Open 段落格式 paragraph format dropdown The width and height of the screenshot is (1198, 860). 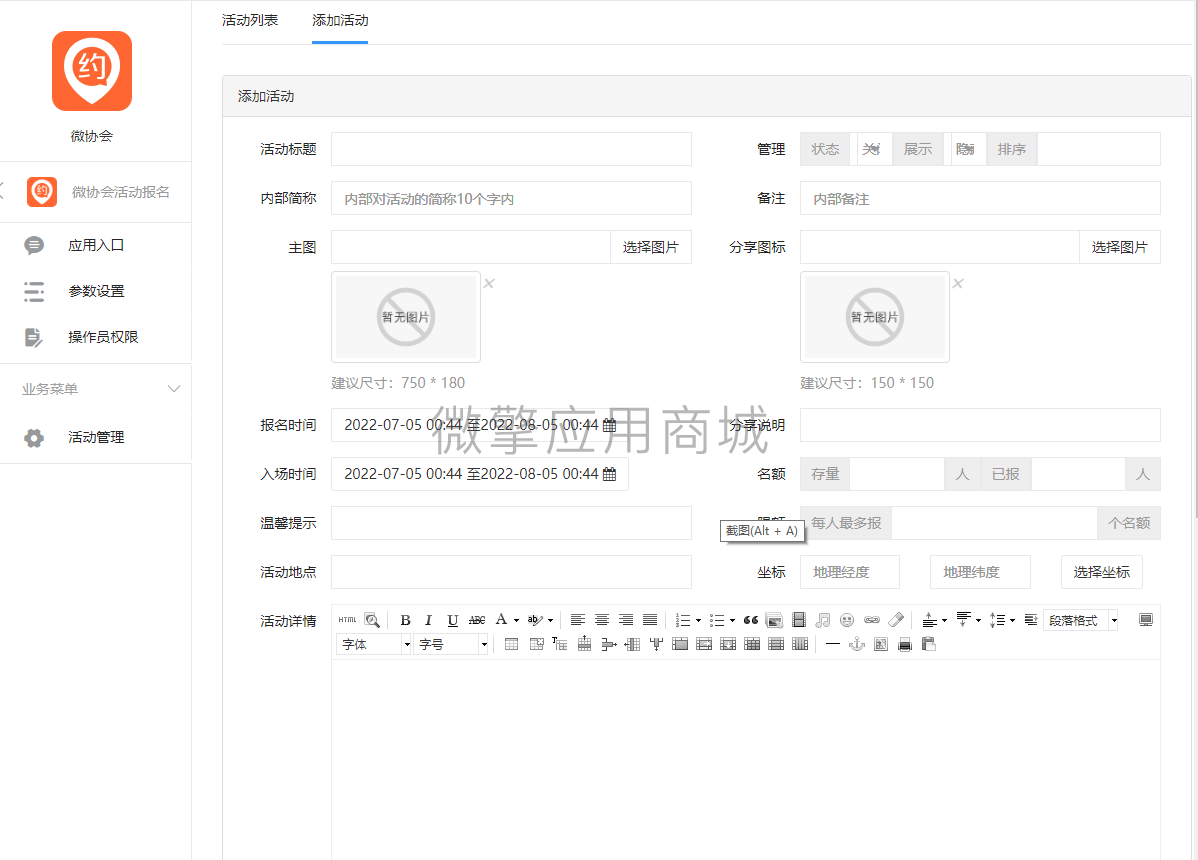(1082, 620)
